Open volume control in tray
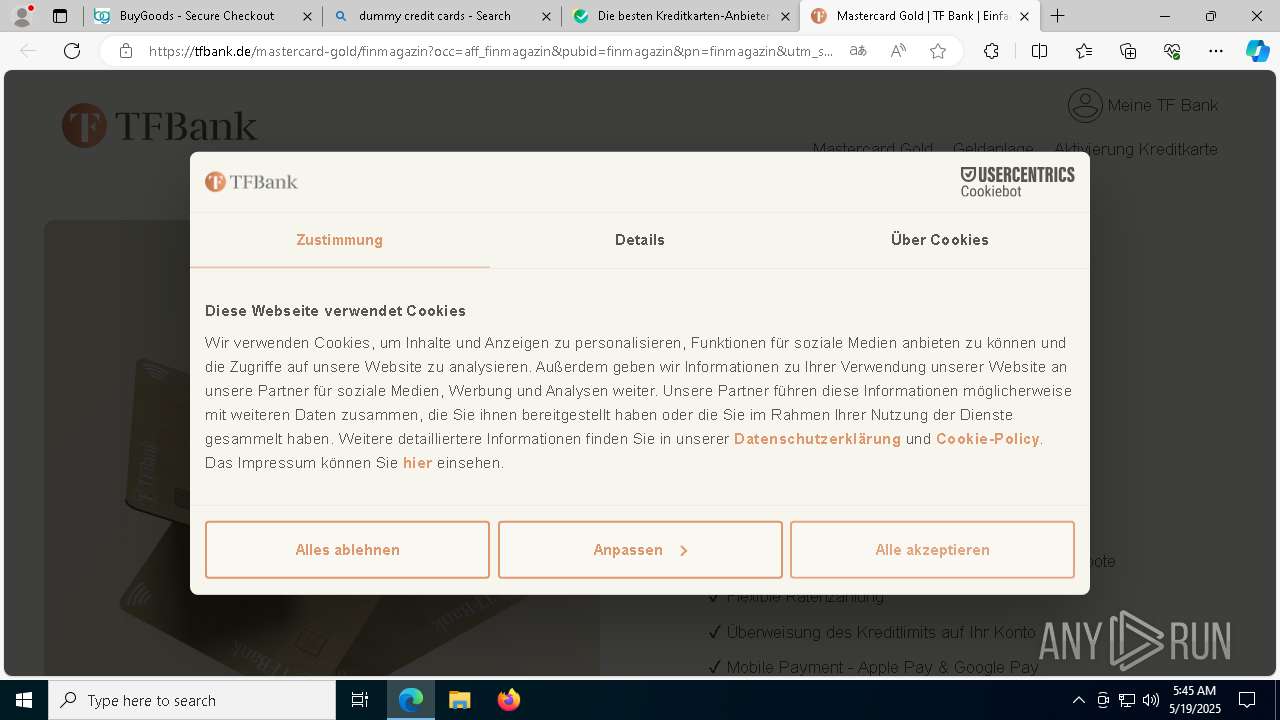 [1150, 700]
